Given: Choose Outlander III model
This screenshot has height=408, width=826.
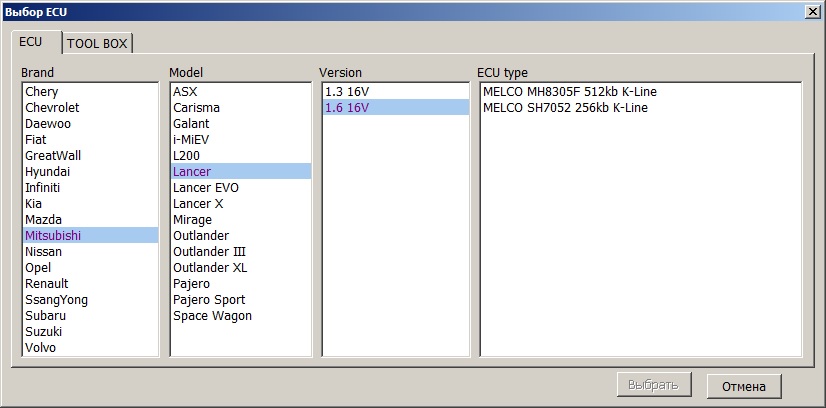Looking at the screenshot, I should 241,252.
